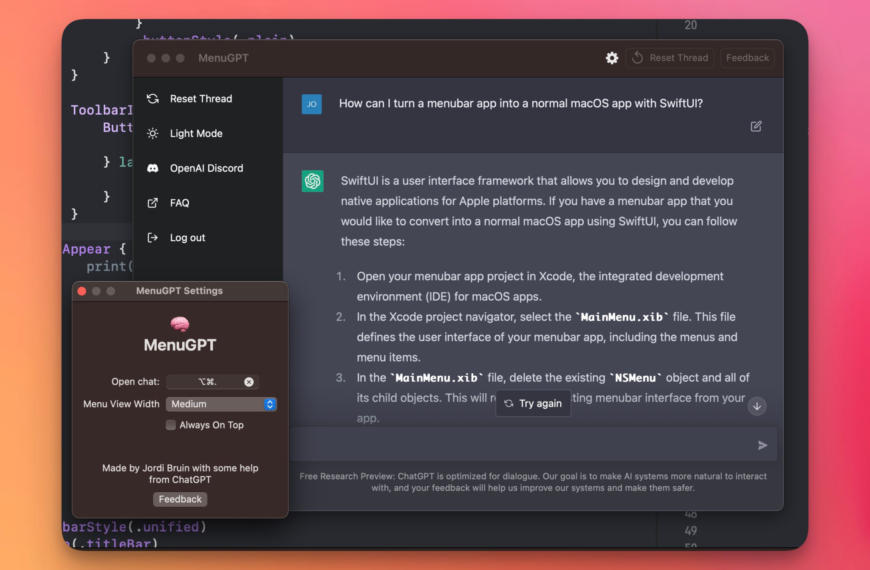This screenshot has width=870, height=570.
Task: Click the circular arrow inside title-bar Reset Thread
Action: tap(638, 58)
